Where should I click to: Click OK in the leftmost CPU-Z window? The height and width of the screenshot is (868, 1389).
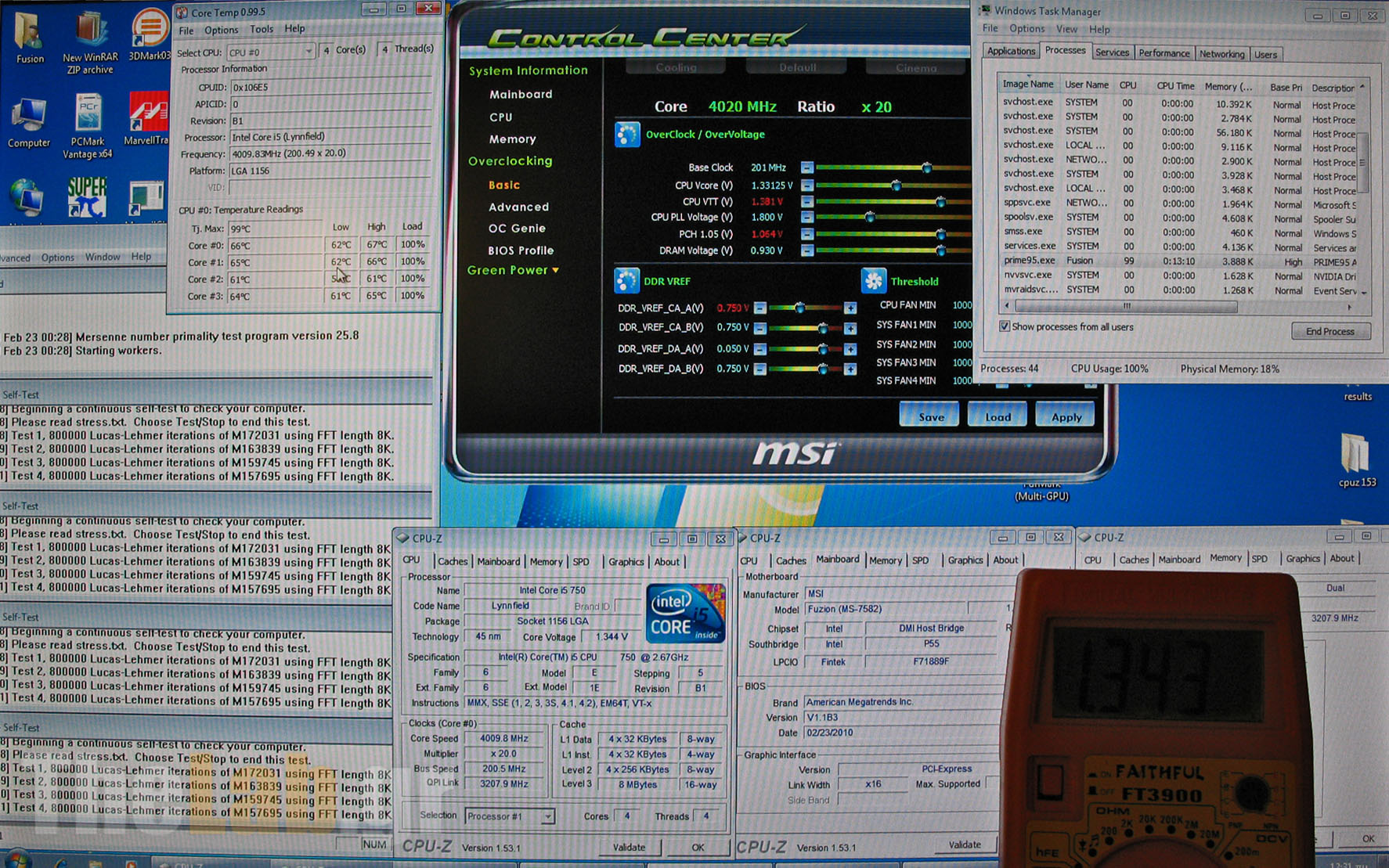click(x=698, y=847)
